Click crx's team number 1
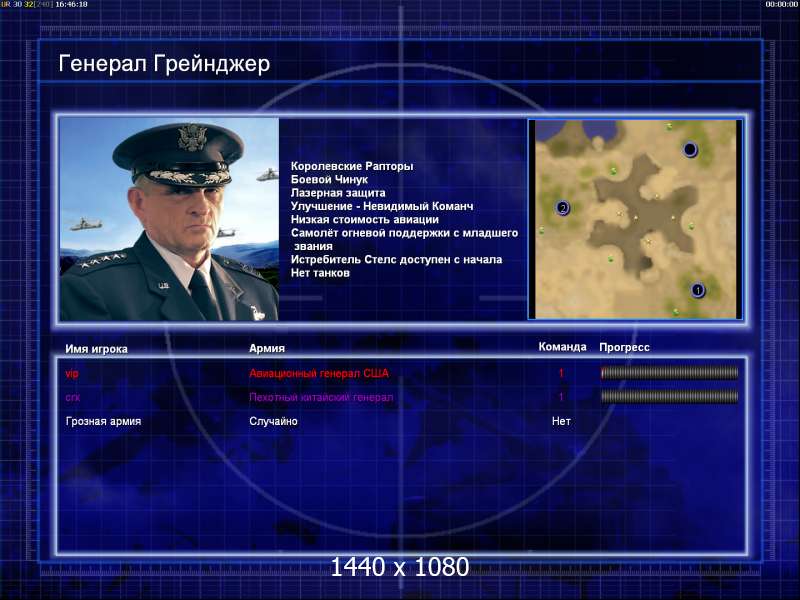Viewport: 800px width, 600px height. 561,396
